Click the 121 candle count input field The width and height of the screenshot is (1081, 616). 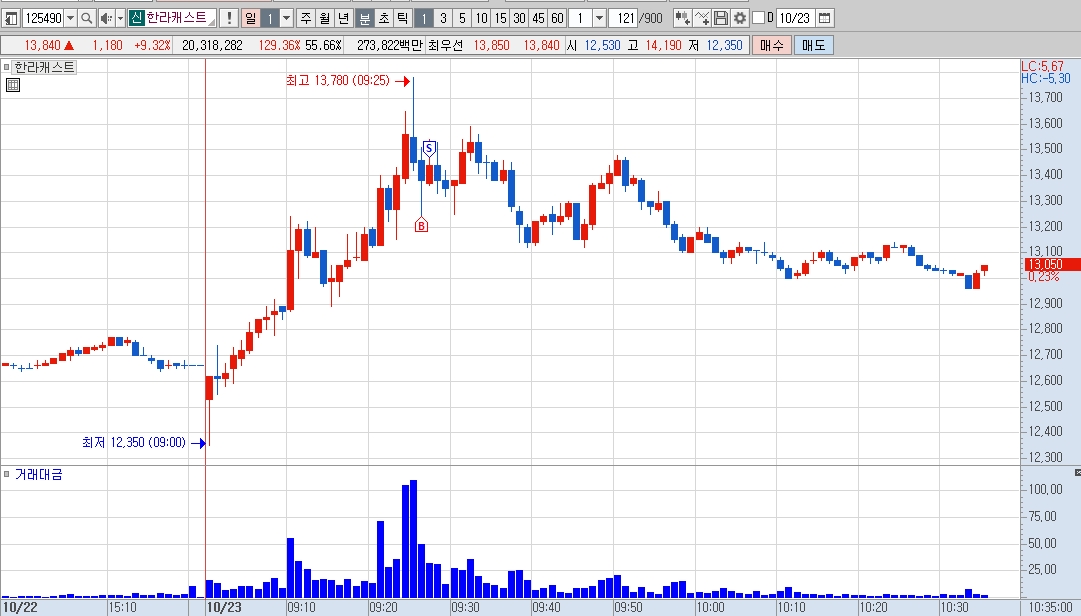coord(623,18)
